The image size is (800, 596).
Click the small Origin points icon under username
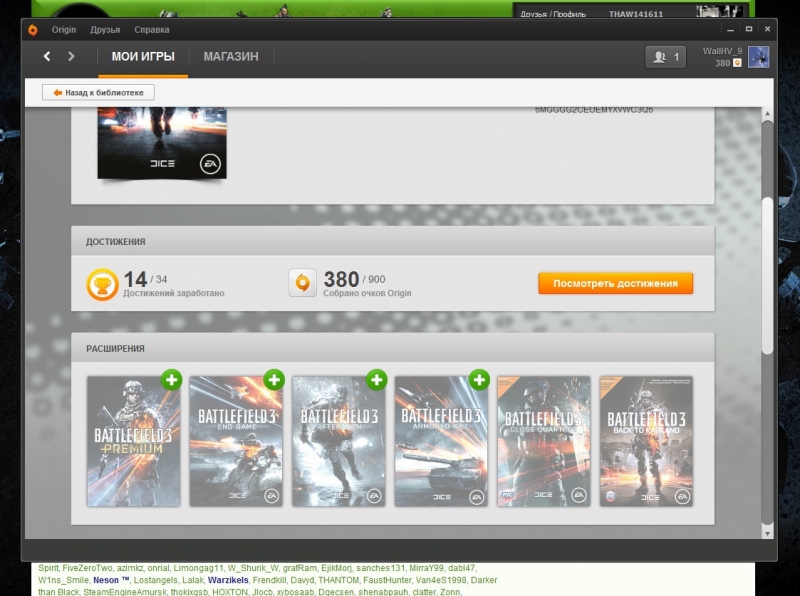[x=737, y=63]
